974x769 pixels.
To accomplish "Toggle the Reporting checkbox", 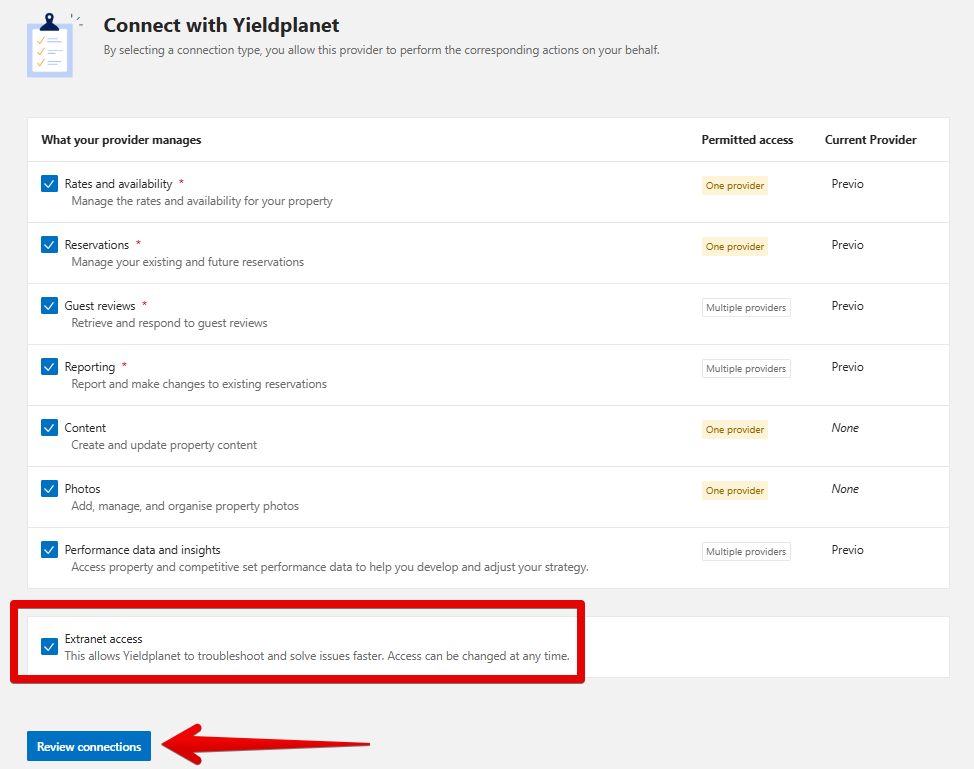I will coord(50,366).
